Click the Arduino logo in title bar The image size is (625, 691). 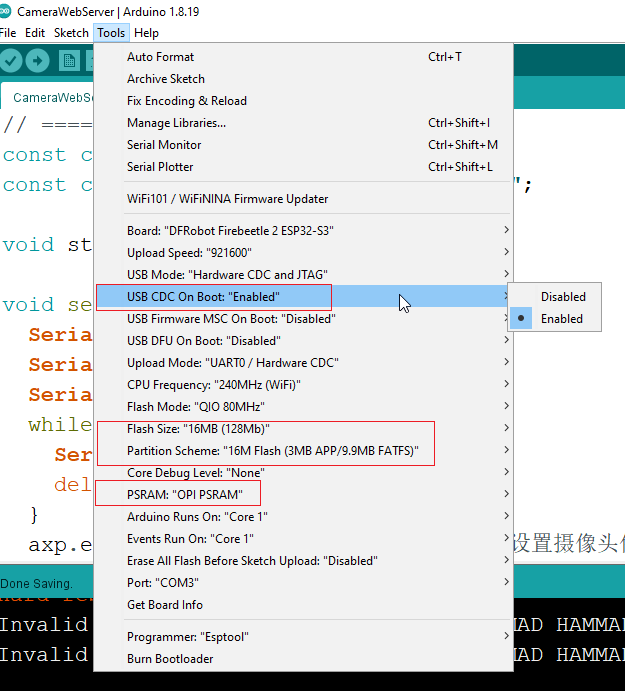pyautogui.click(x=5, y=11)
